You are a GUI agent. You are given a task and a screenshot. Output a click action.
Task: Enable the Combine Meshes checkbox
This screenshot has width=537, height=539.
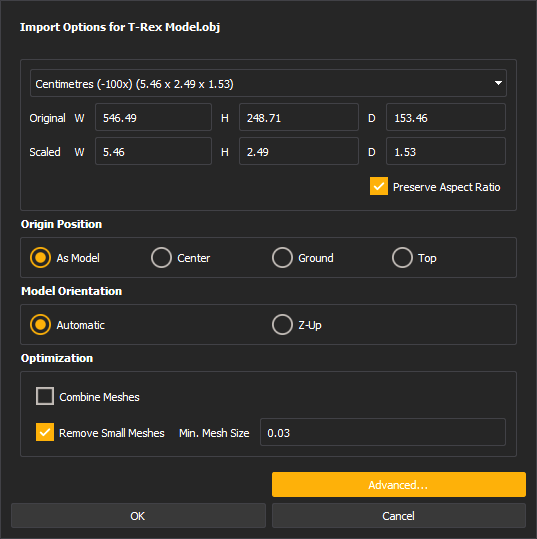coord(45,396)
